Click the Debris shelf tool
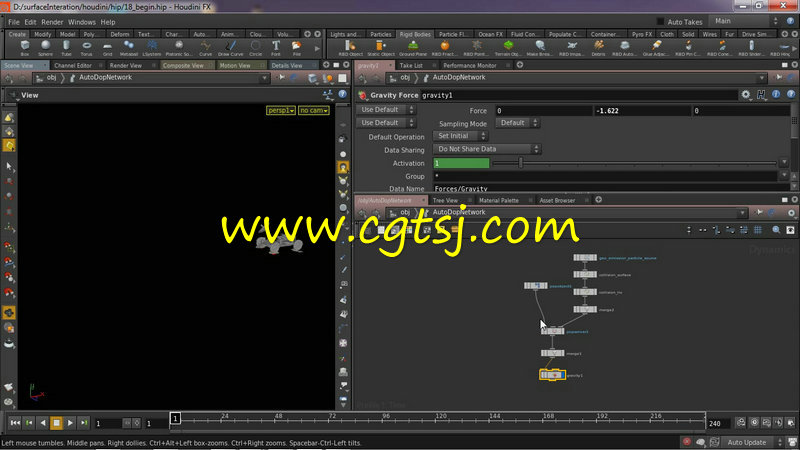Screen dimensions: 800x450 pyautogui.click(x=598, y=48)
